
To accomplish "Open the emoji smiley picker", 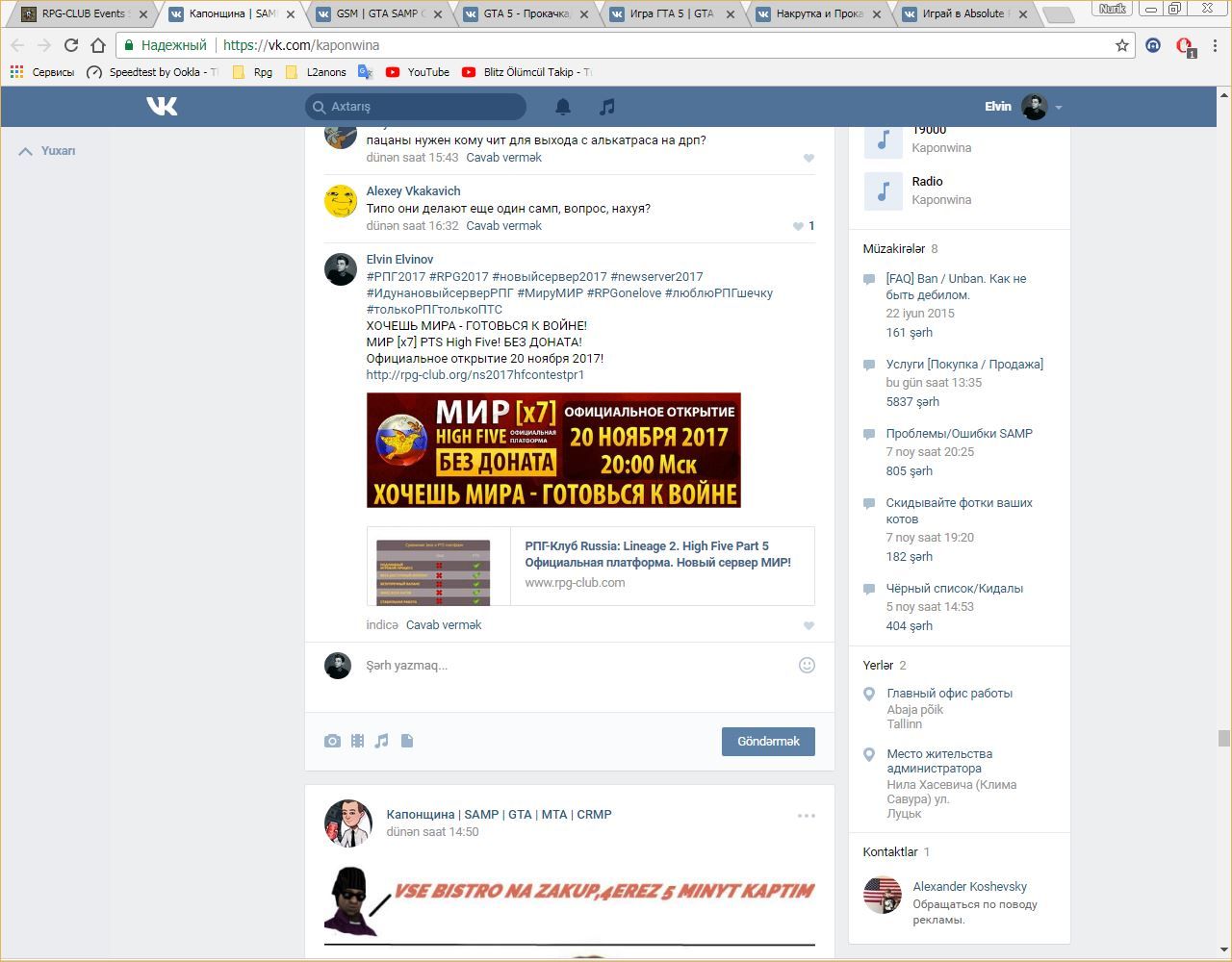I will click(807, 665).
